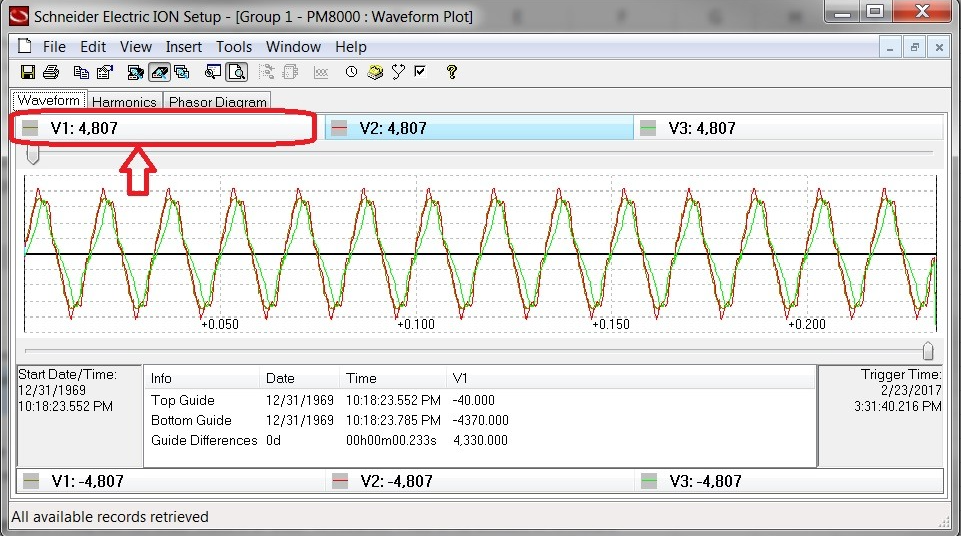Restore the inner document window
Image resolution: width=963 pixels, height=536 pixels.
coord(914,47)
